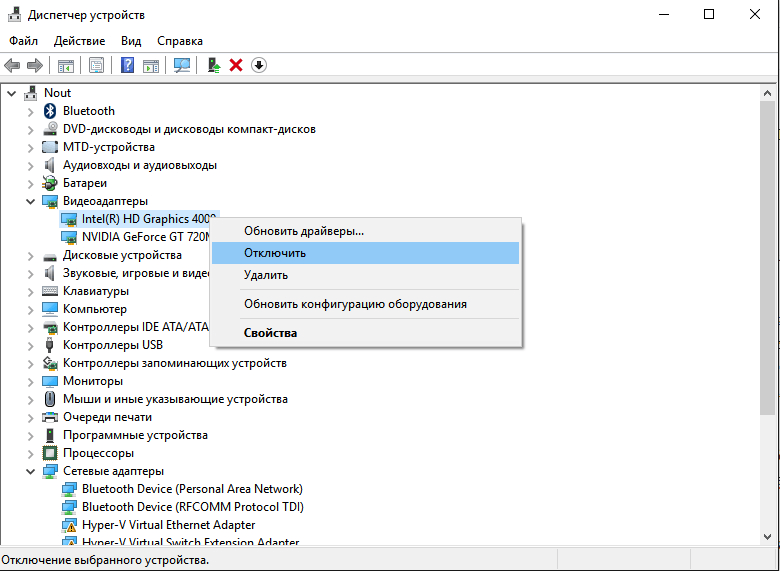Maximize the Диспетчер устройств window
The width and height of the screenshot is (780, 571).
(709, 14)
